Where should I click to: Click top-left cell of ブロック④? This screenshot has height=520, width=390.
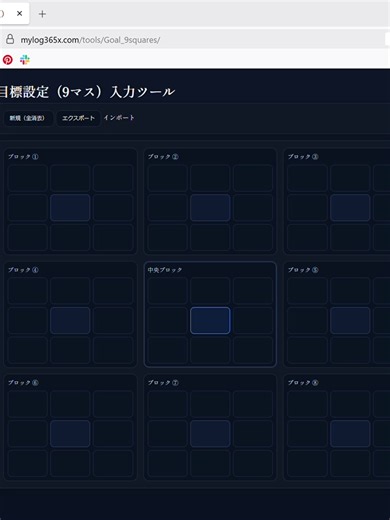[27, 291]
